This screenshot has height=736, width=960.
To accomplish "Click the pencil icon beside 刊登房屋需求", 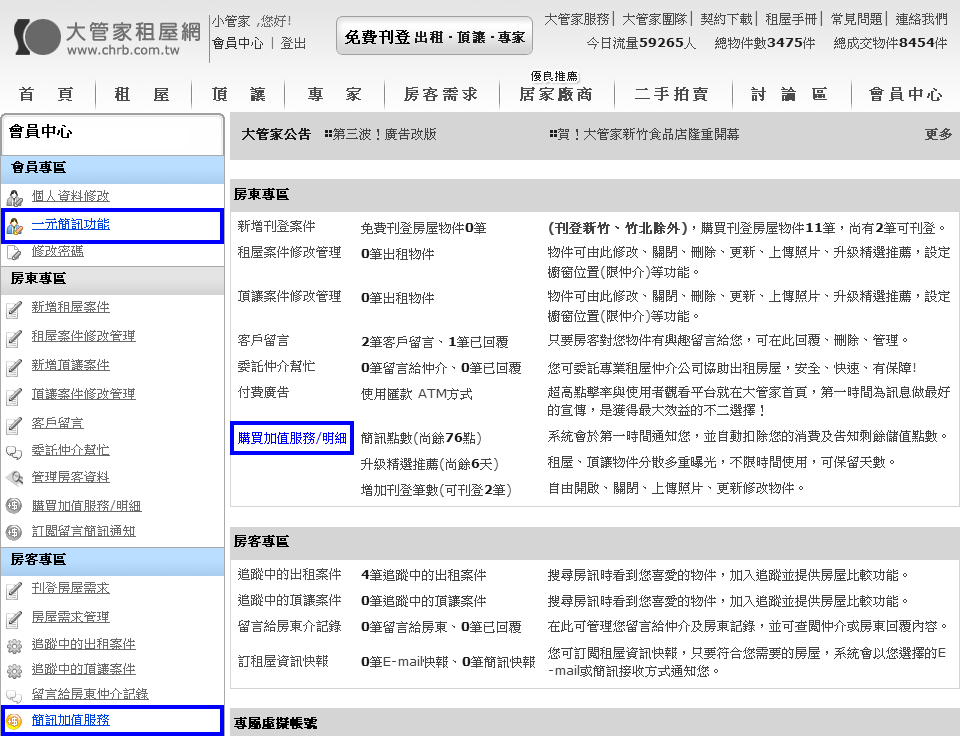I will tap(15, 590).
